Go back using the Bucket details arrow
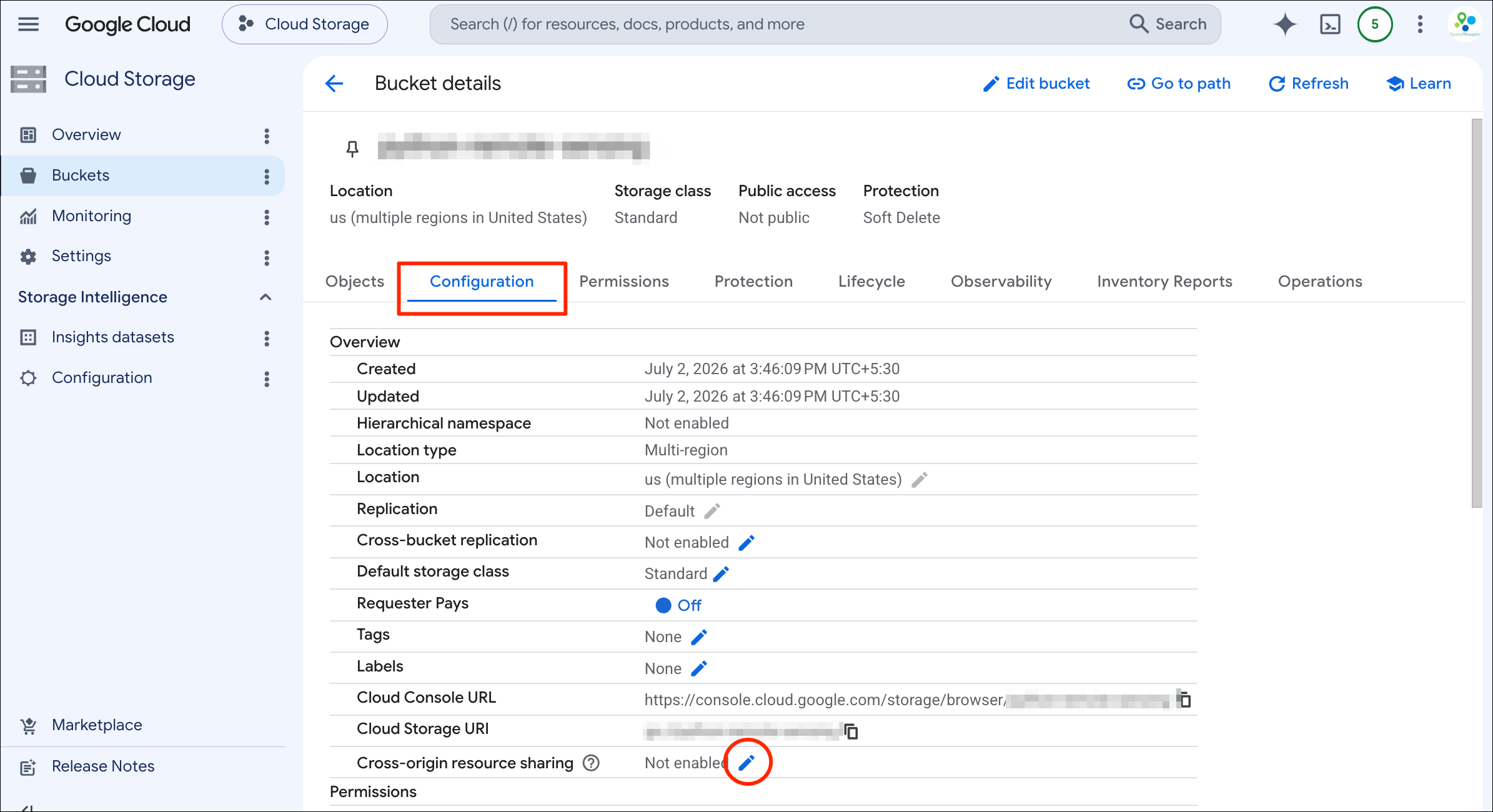 click(x=335, y=83)
